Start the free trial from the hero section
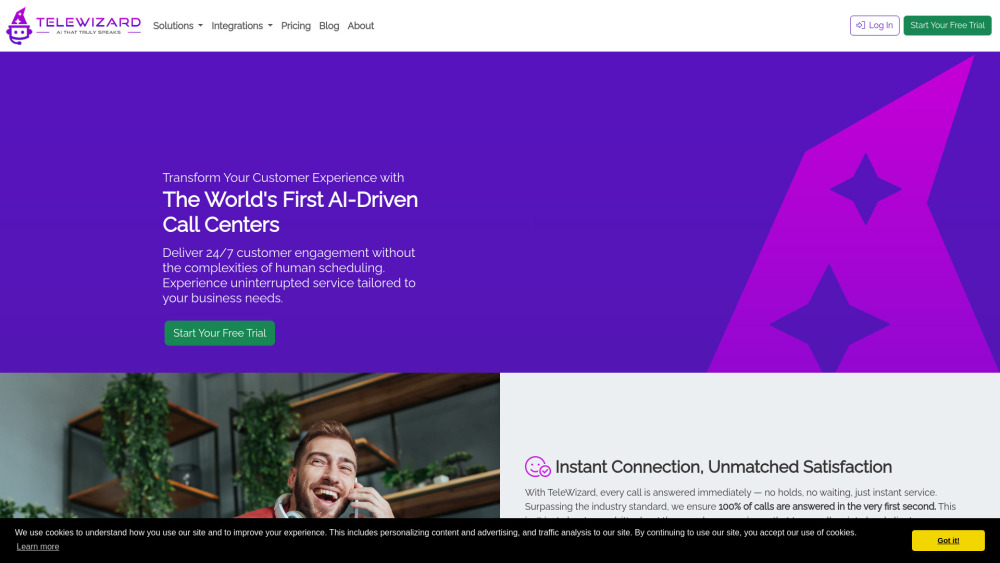 (x=220, y=333)
